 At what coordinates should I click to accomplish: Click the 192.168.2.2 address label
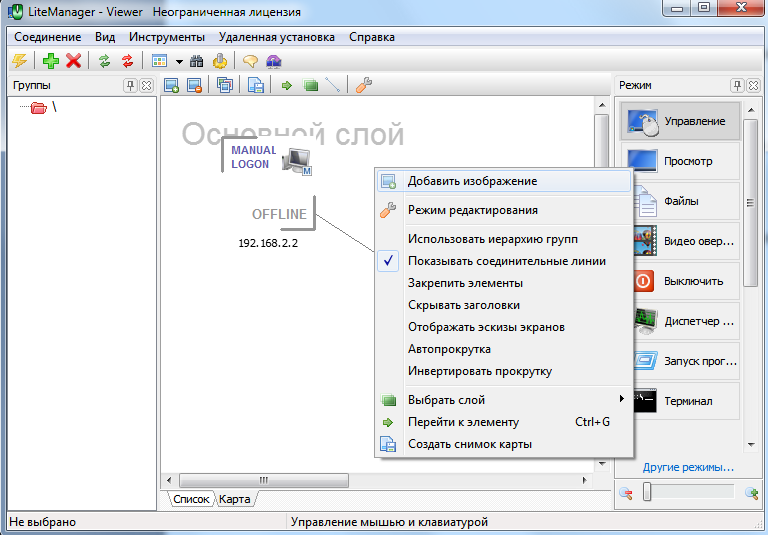268,243
